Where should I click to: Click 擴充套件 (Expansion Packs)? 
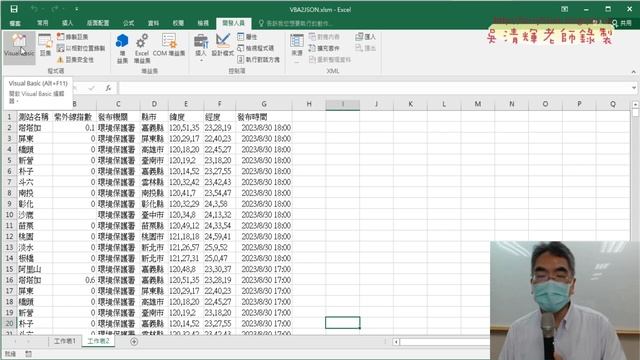click(x=324, y=48)
